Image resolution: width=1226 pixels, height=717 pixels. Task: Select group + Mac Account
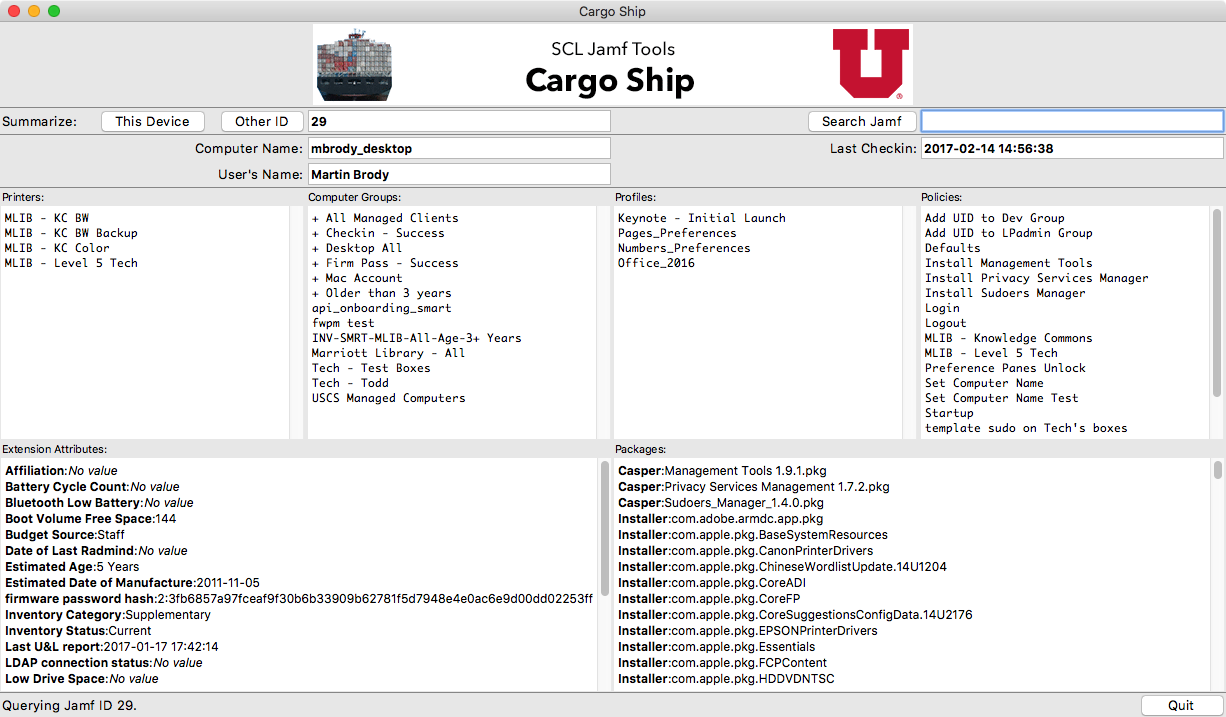pyautogui.click(x=357, y=278)
